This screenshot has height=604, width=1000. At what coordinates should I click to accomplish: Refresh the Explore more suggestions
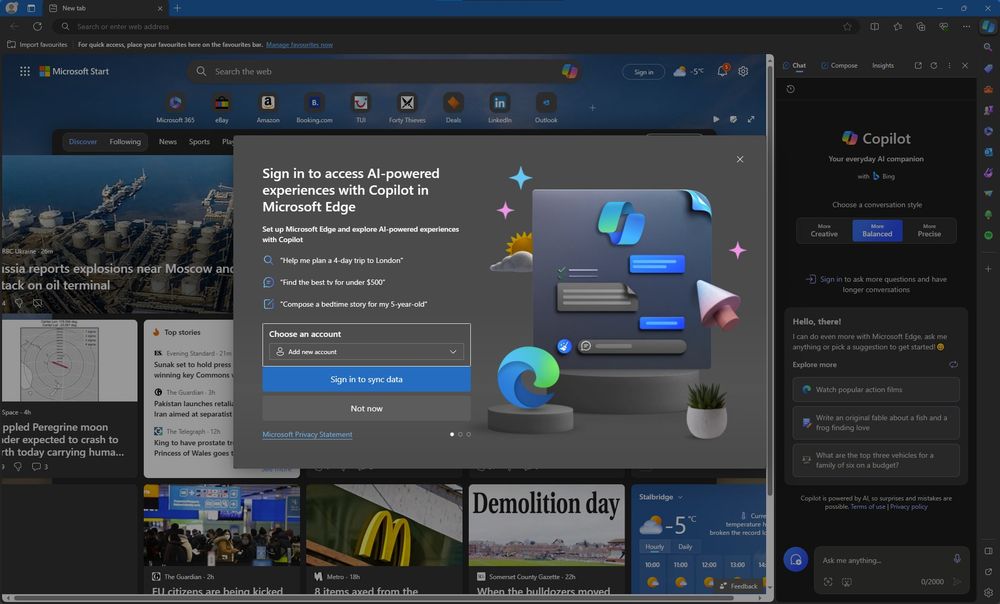click(953, 365)
